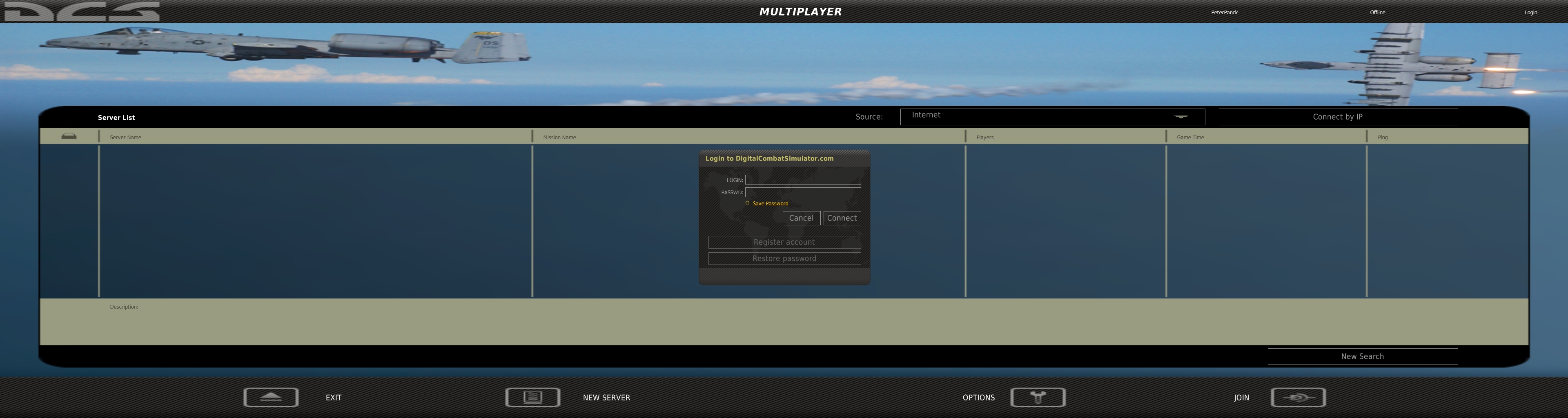The height and width of the screenshot is (418, 1568).
Task: Click the Connect by IP button
Action: [x=1338, y=117]
